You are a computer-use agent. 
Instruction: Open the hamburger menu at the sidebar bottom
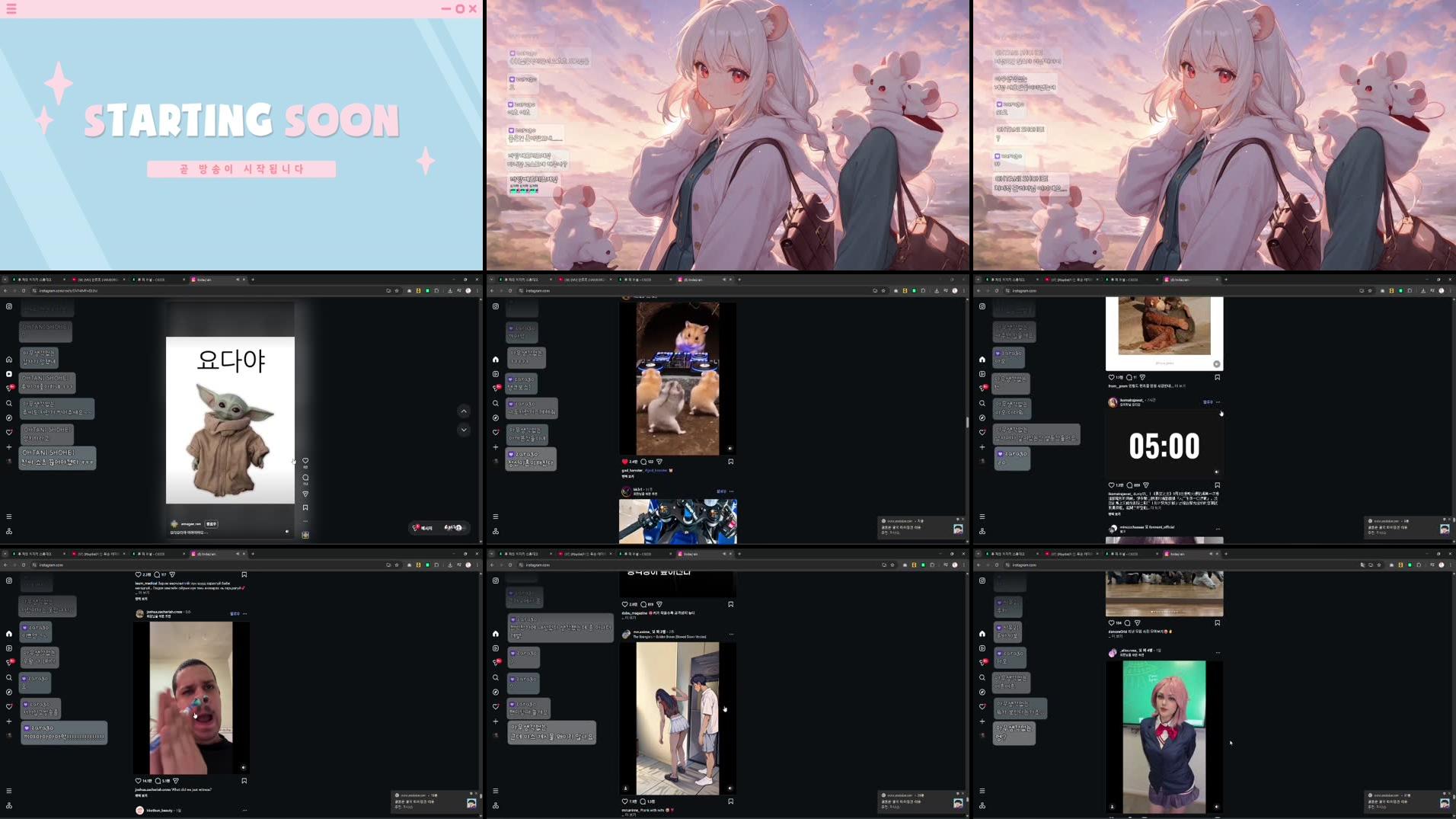pyautogui.click(x=8, y=516)
